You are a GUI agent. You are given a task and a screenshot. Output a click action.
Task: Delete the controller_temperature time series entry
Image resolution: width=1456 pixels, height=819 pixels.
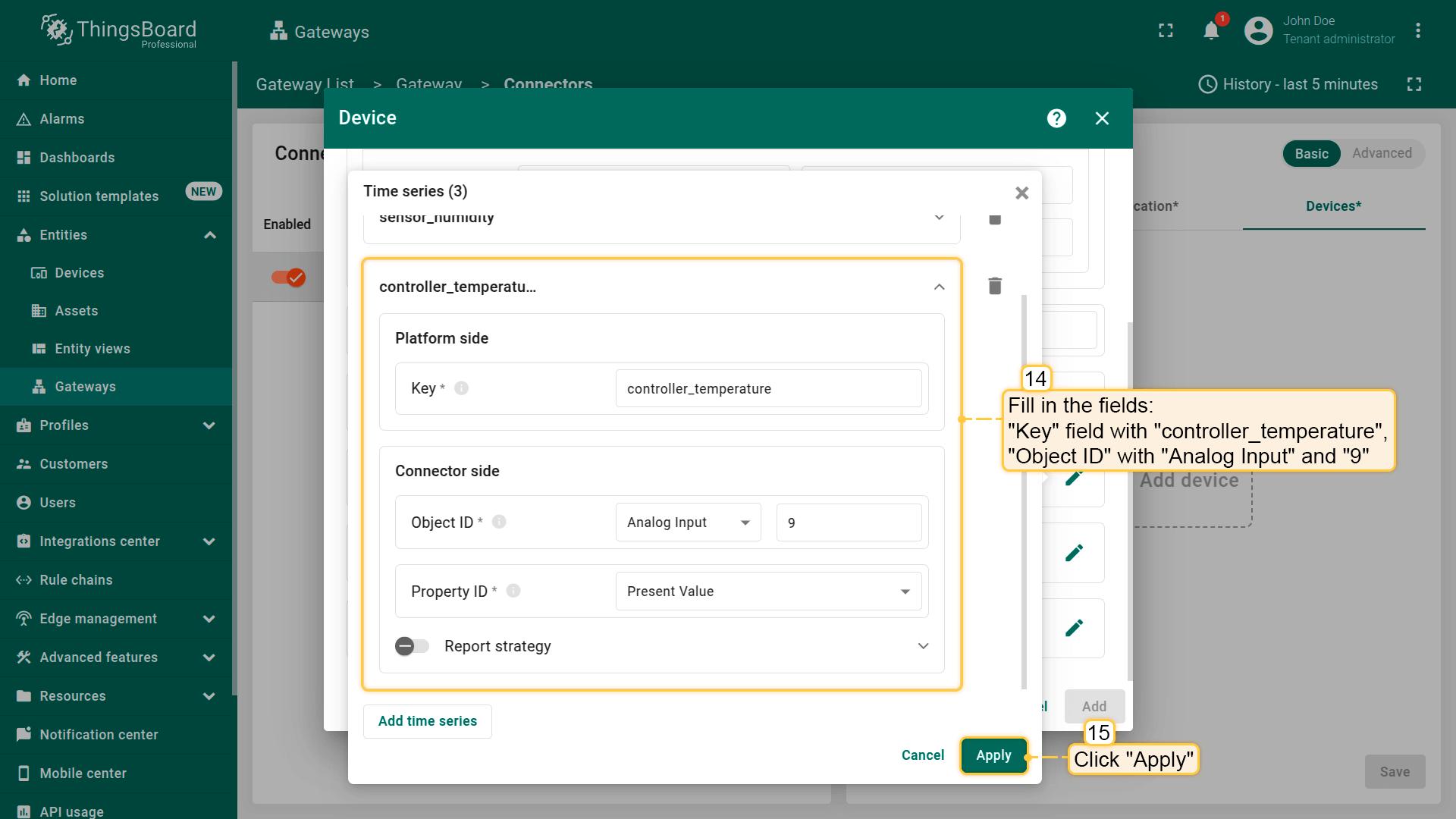[x=995, y=286]
